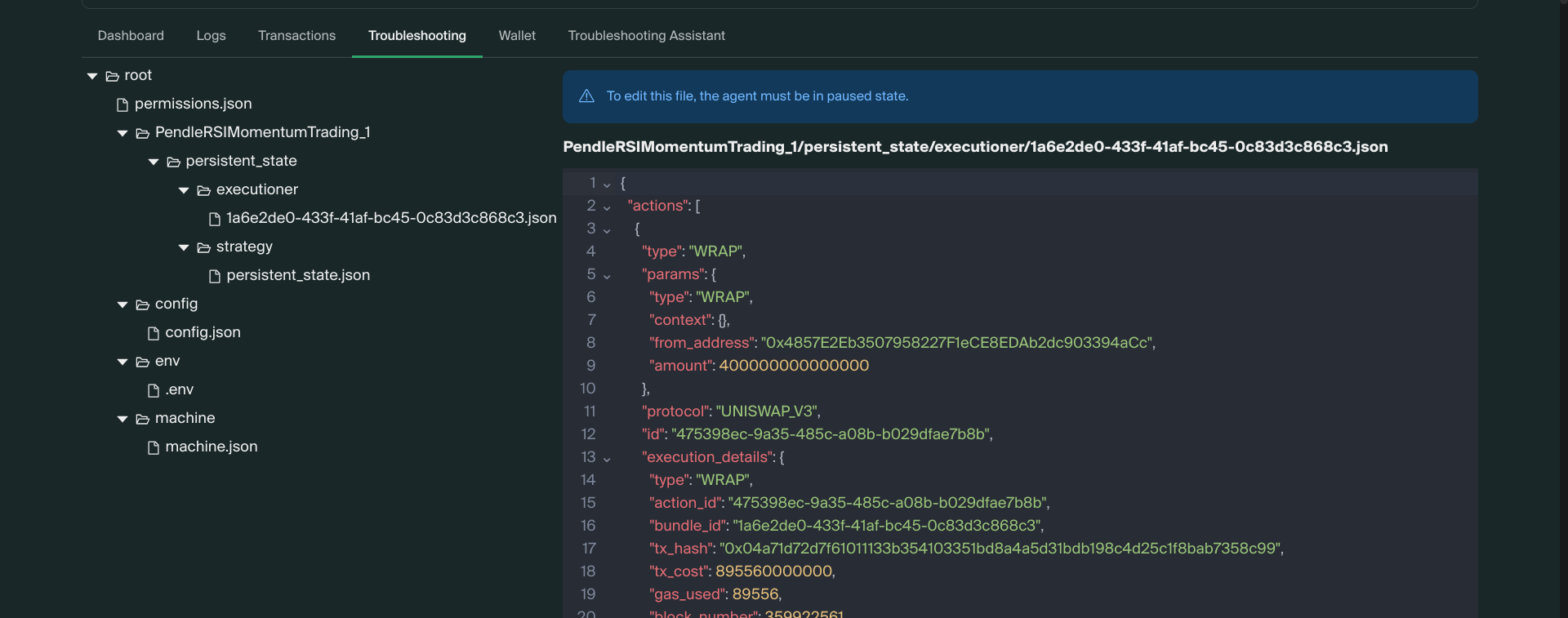Click the executioner folder icon
This screenshot has height=618, width=1568.
[204, 190]
